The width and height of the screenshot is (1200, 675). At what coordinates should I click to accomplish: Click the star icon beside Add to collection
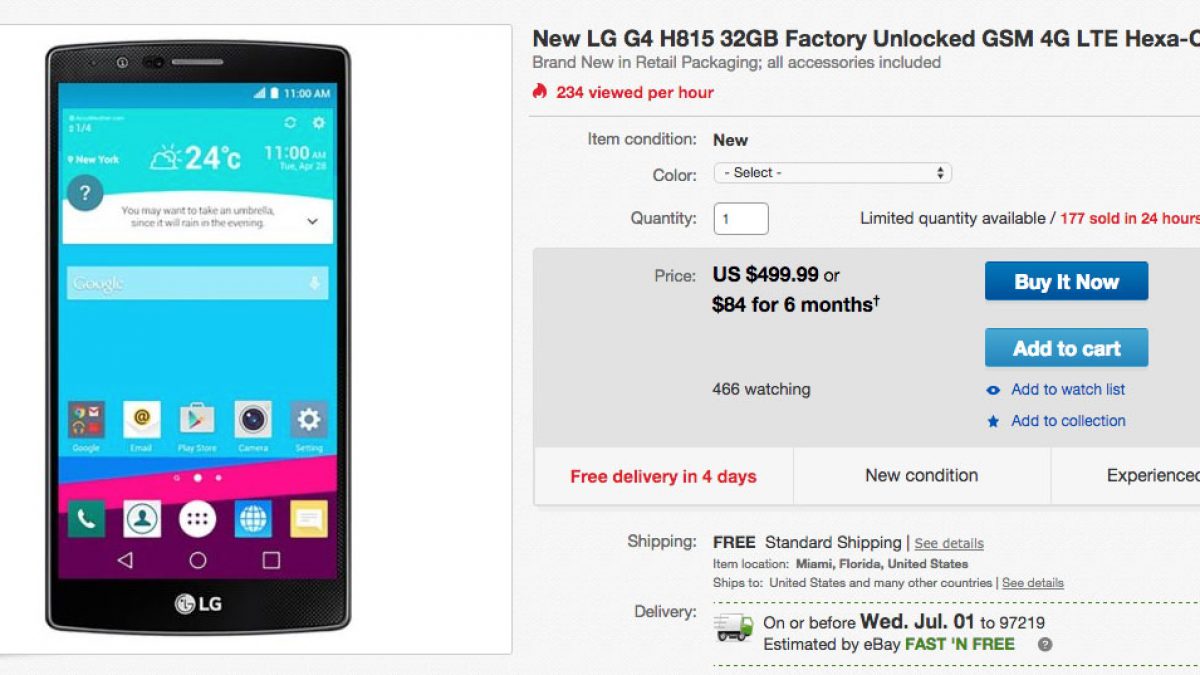(x=993, y=422)
